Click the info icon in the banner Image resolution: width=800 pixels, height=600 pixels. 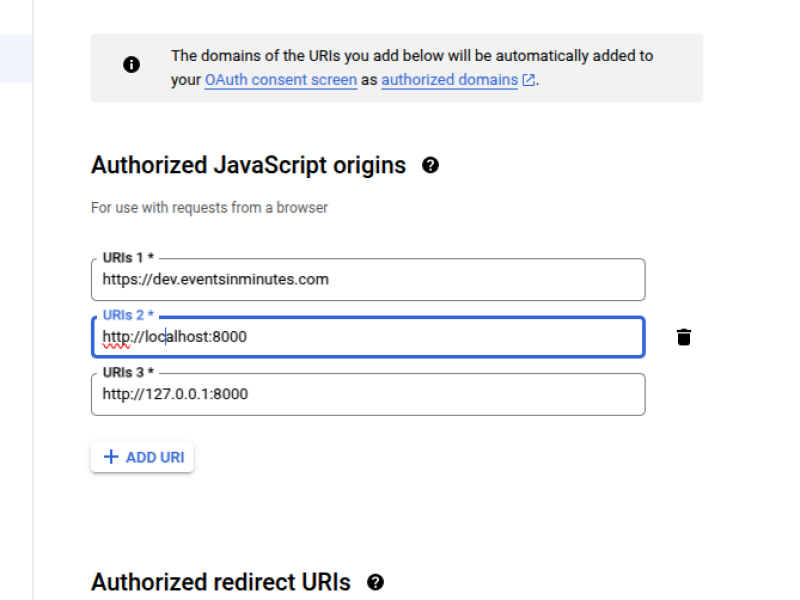tap(131, 65)
